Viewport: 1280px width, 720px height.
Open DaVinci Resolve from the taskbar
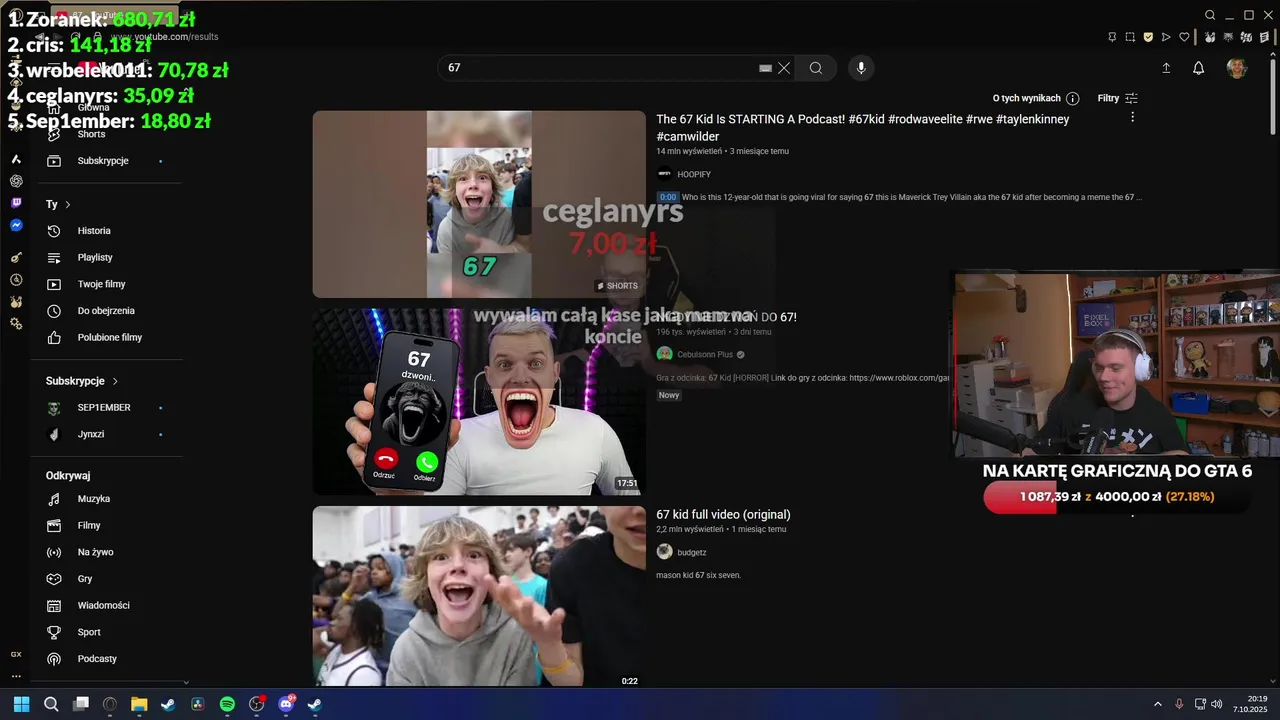198,704
